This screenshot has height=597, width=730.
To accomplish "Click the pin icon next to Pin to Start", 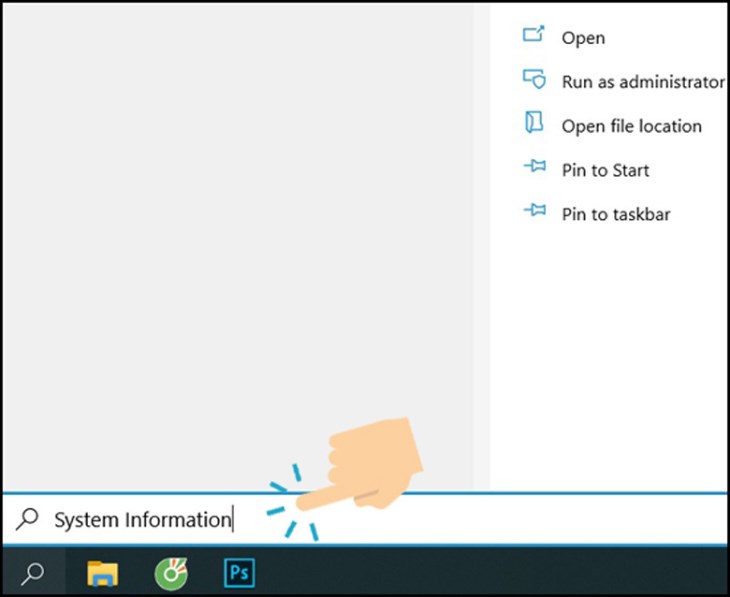I will click(x=534, y=166).
